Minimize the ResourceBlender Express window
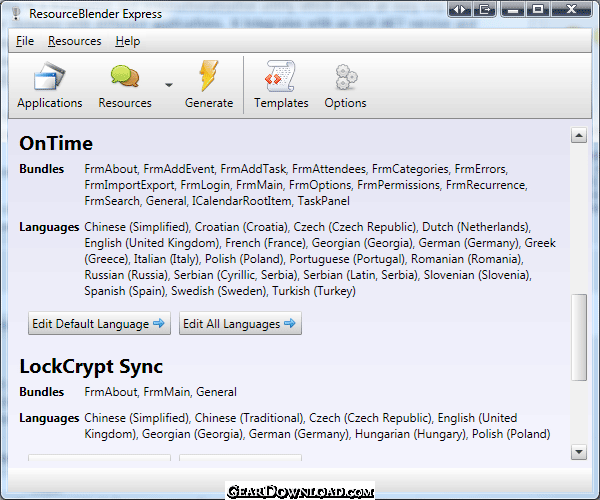This screenshot has width=600, height=500. tap(513, 9)
